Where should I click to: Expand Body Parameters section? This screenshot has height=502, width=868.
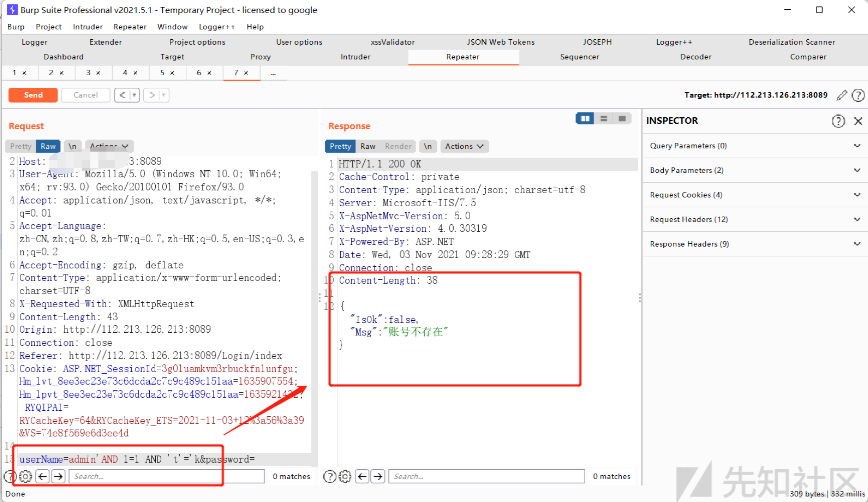pos(753,170)
